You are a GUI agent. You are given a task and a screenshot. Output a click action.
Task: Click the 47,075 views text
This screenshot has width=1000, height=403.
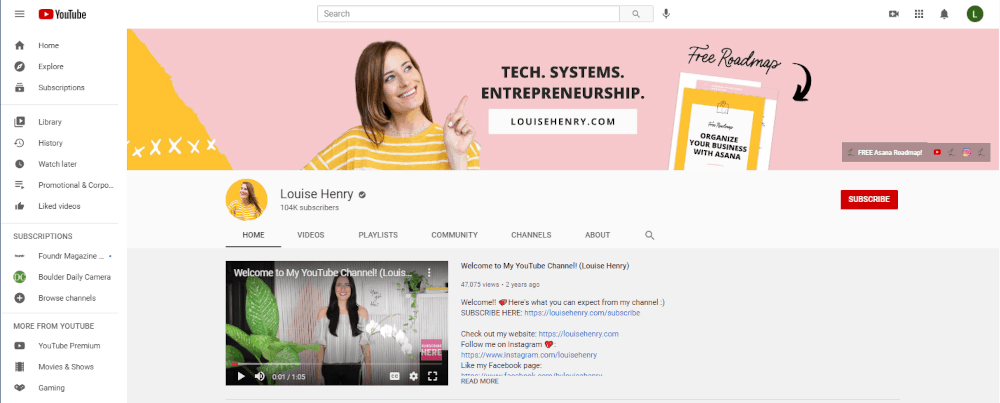[480, 284]
